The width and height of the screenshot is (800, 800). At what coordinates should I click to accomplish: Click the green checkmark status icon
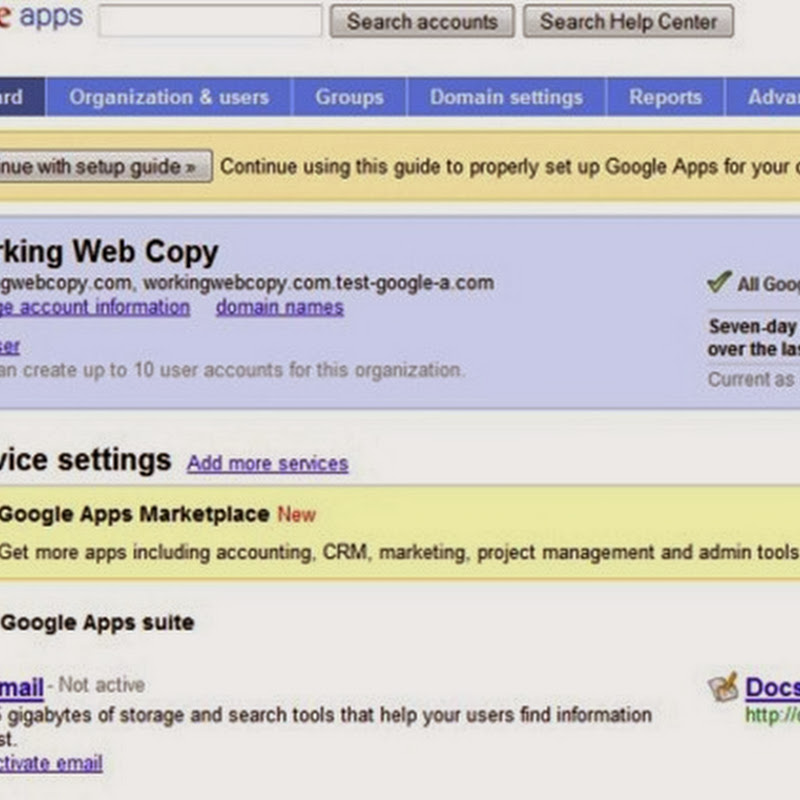(719, 282)
